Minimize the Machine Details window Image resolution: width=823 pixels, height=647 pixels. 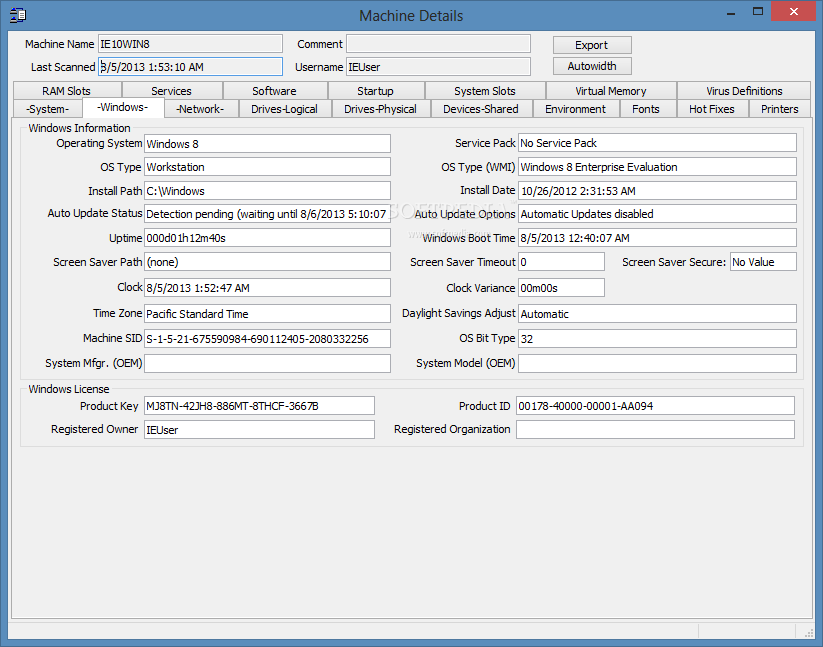point(731,12)
